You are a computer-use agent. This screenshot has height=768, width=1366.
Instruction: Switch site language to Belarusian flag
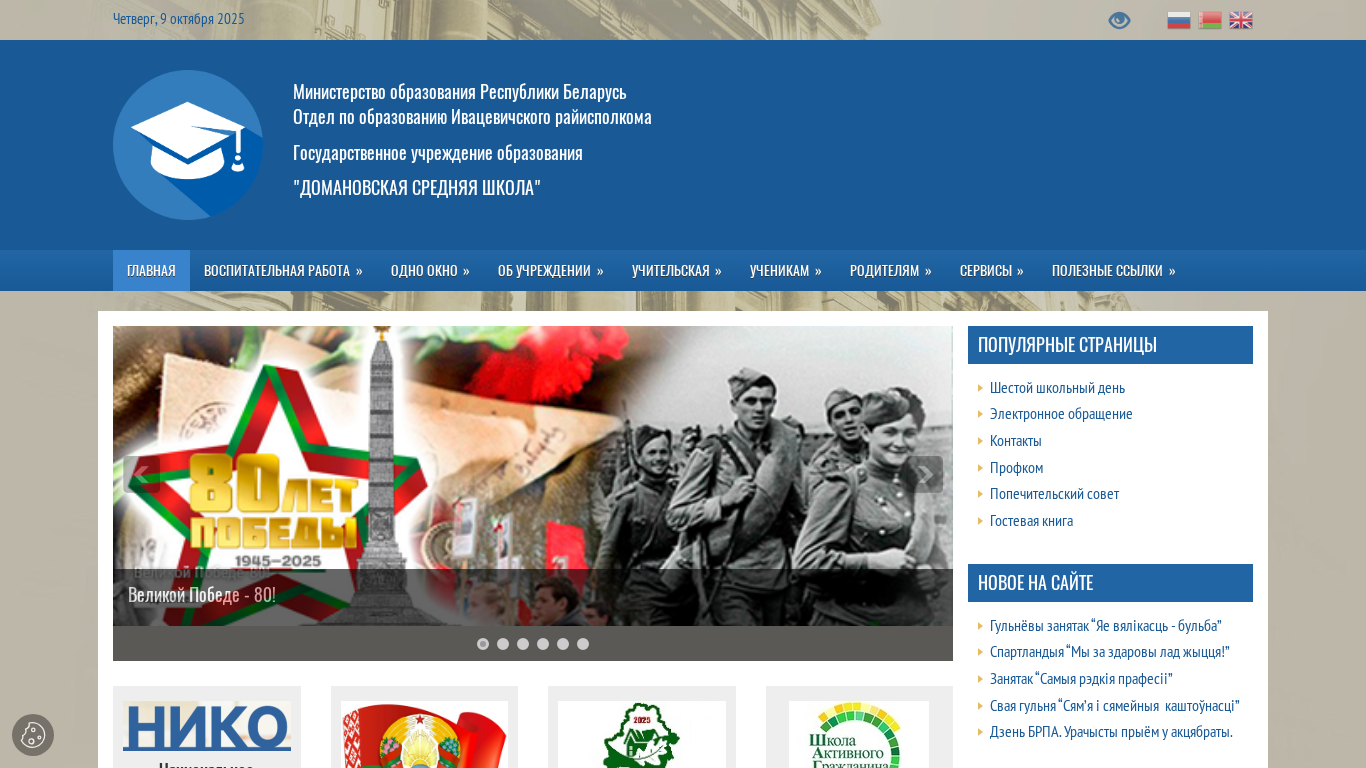[x=1210, y=20]
